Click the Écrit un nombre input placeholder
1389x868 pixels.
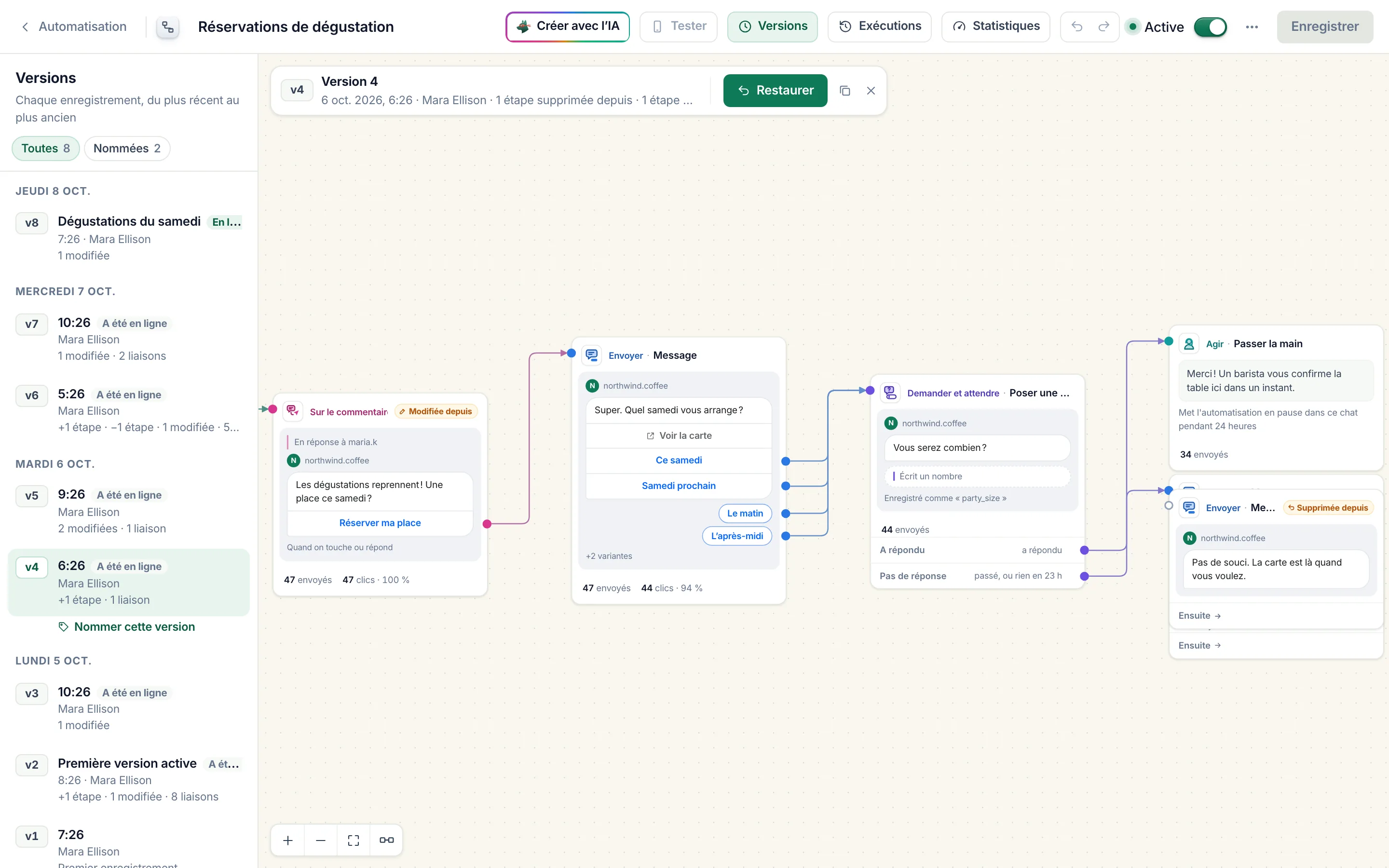click(x=977, y=476)
